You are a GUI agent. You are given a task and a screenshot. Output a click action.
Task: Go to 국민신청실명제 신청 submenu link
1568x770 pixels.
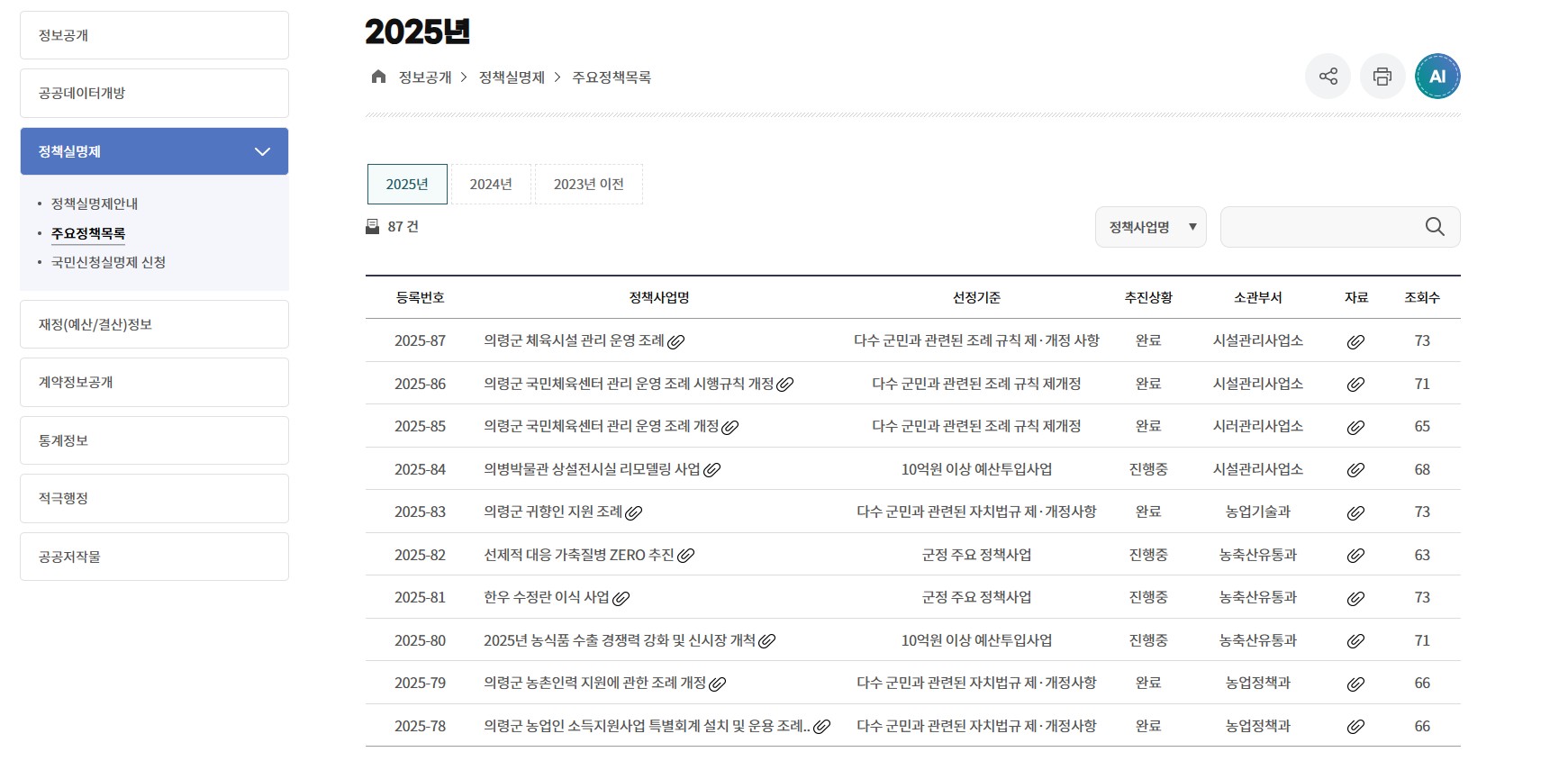coord(108,262)
